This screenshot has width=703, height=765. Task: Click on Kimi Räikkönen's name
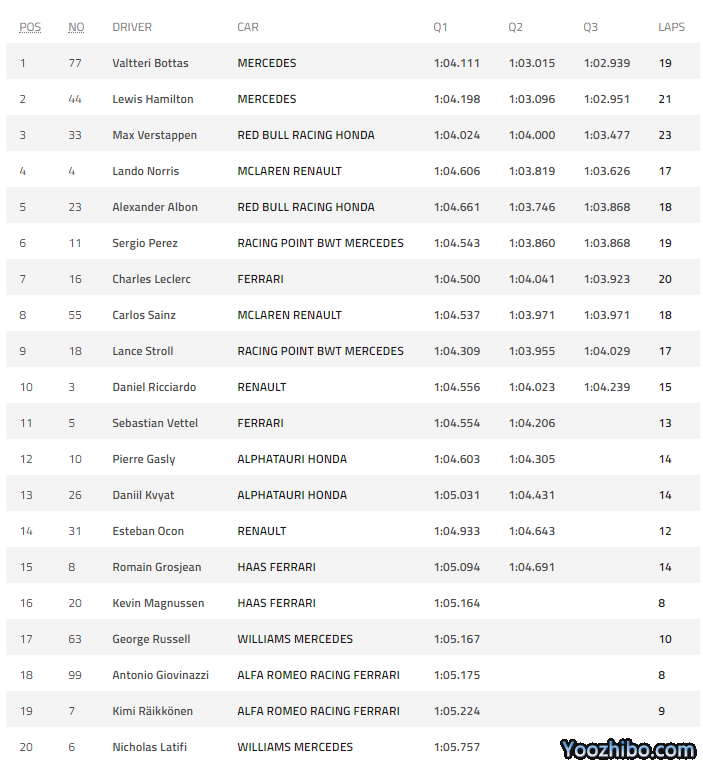152,711
